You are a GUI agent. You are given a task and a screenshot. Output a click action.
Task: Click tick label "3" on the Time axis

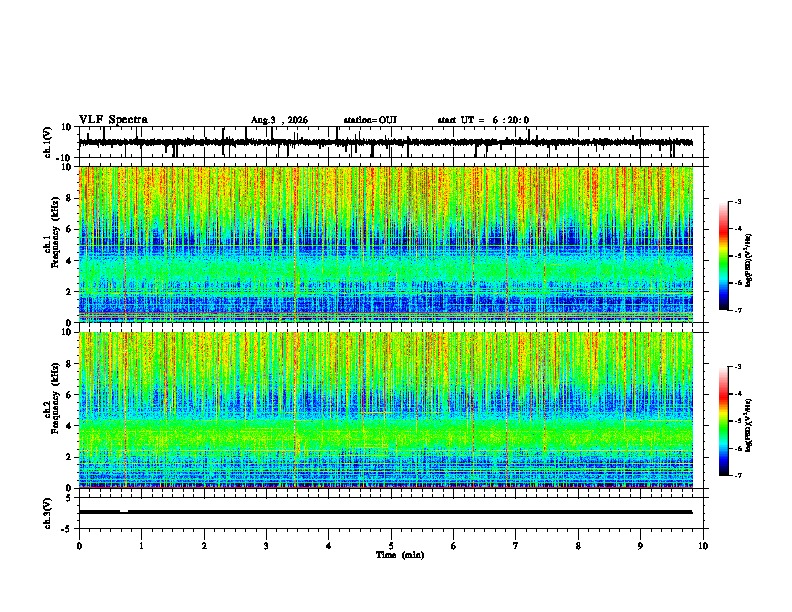click(266, 546)
